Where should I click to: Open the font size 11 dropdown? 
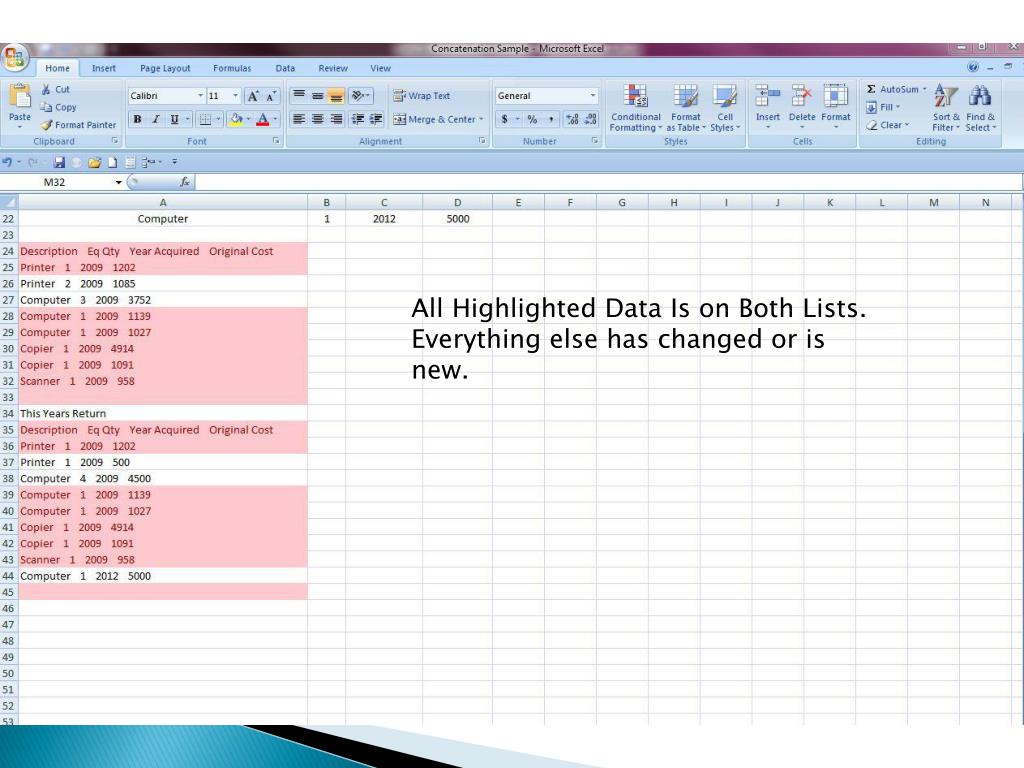click(x=235, y=96)
